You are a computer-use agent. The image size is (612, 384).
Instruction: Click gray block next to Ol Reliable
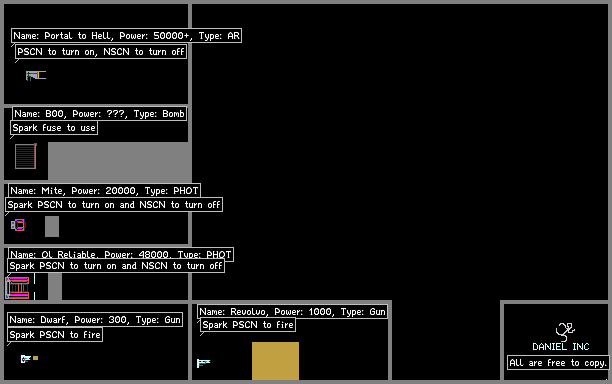point(55,286)
